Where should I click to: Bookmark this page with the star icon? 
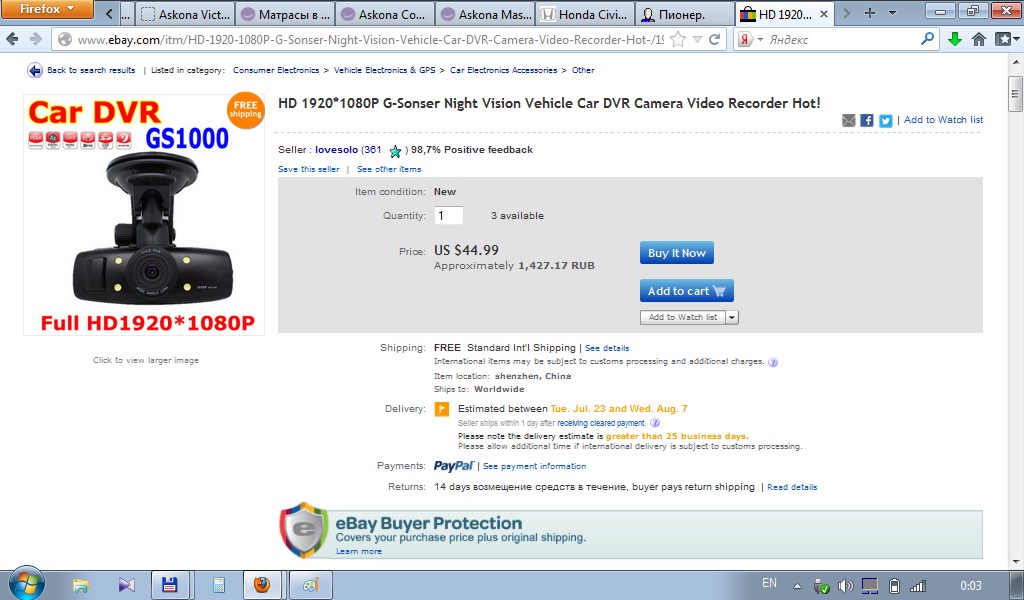click(x=679, y=39)
